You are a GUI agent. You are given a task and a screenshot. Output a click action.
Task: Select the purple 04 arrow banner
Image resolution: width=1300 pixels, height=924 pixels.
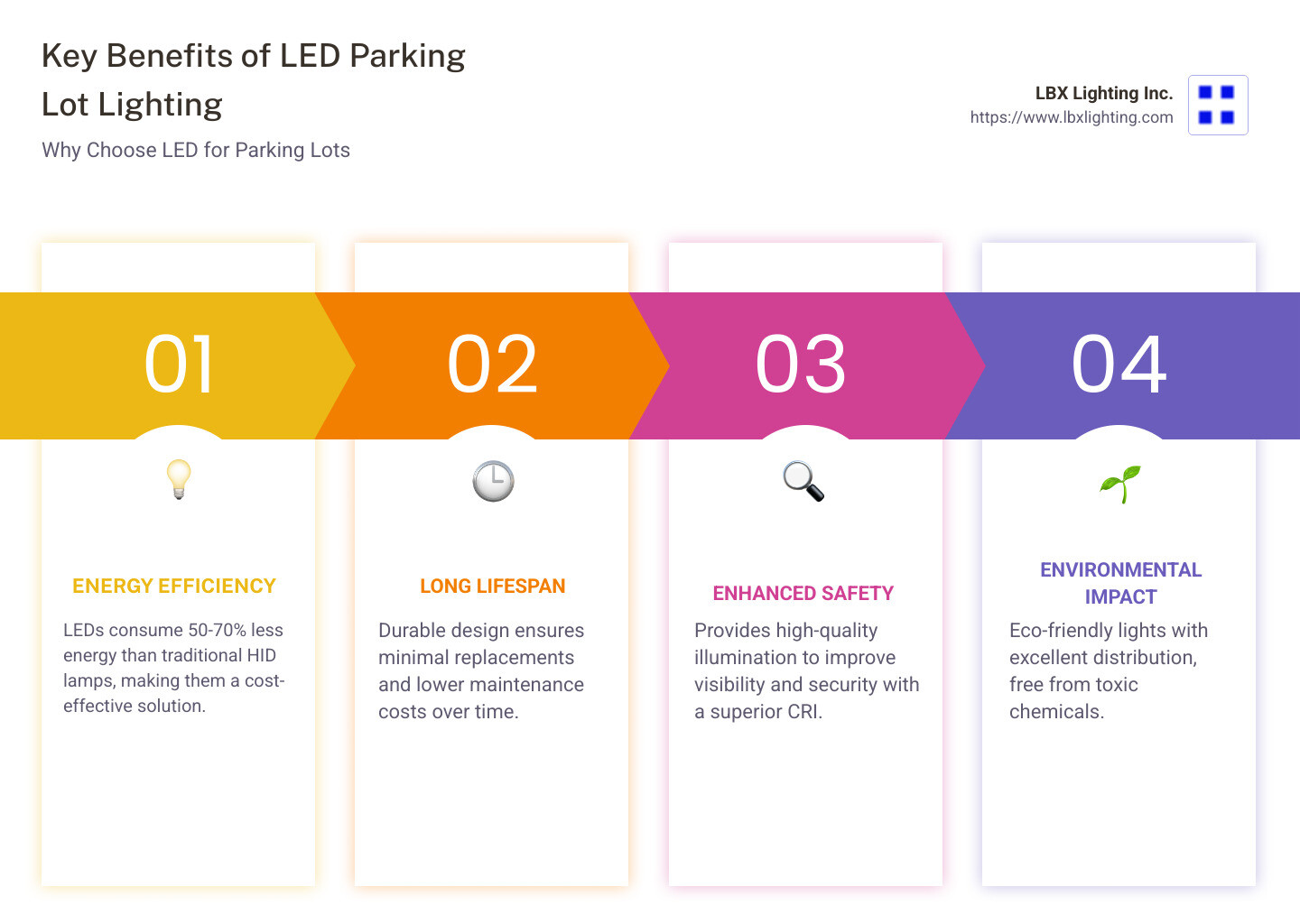pos(1119,365)
